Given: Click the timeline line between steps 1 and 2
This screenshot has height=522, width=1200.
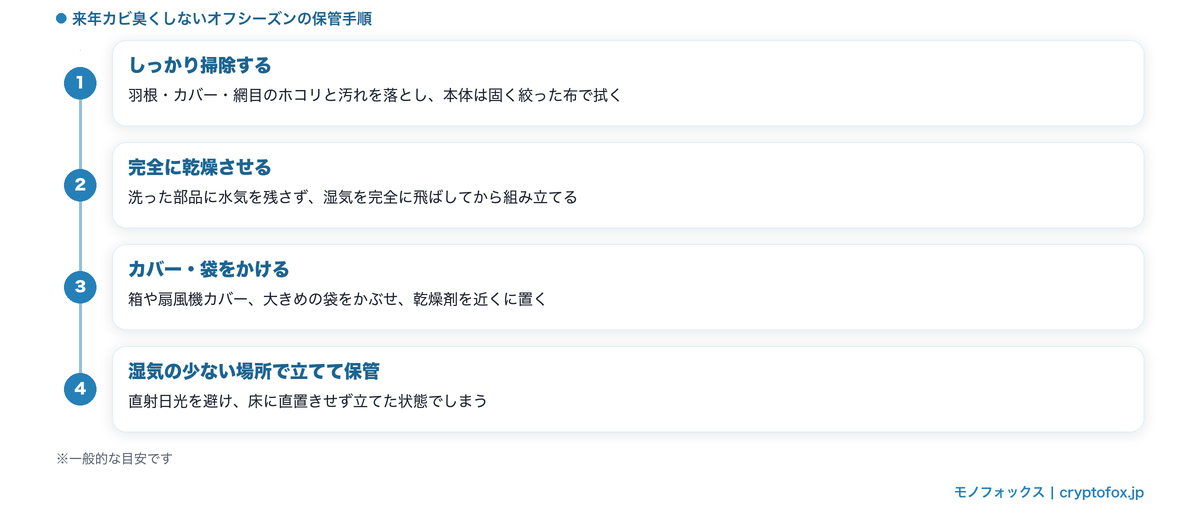Looking at the screenshot, I should (80, 133).
